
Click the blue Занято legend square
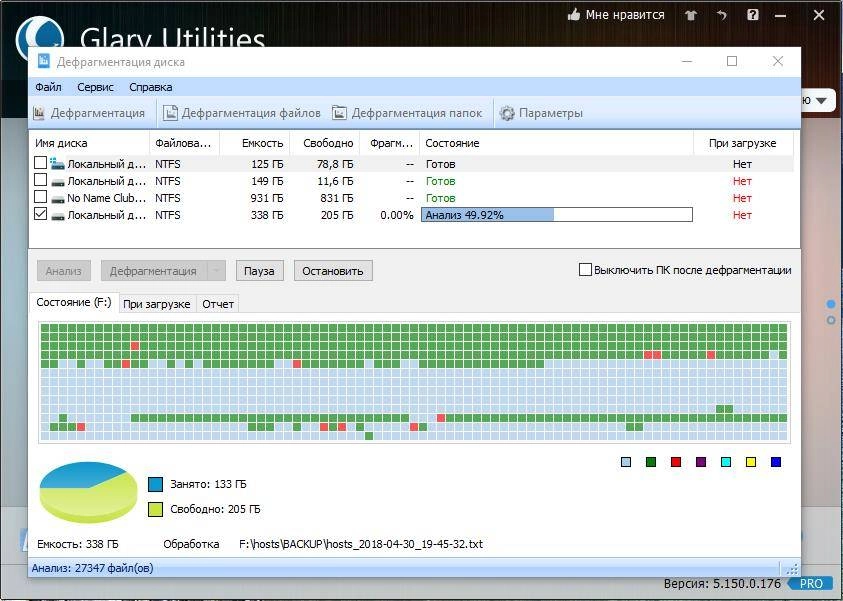coord(155,484)
